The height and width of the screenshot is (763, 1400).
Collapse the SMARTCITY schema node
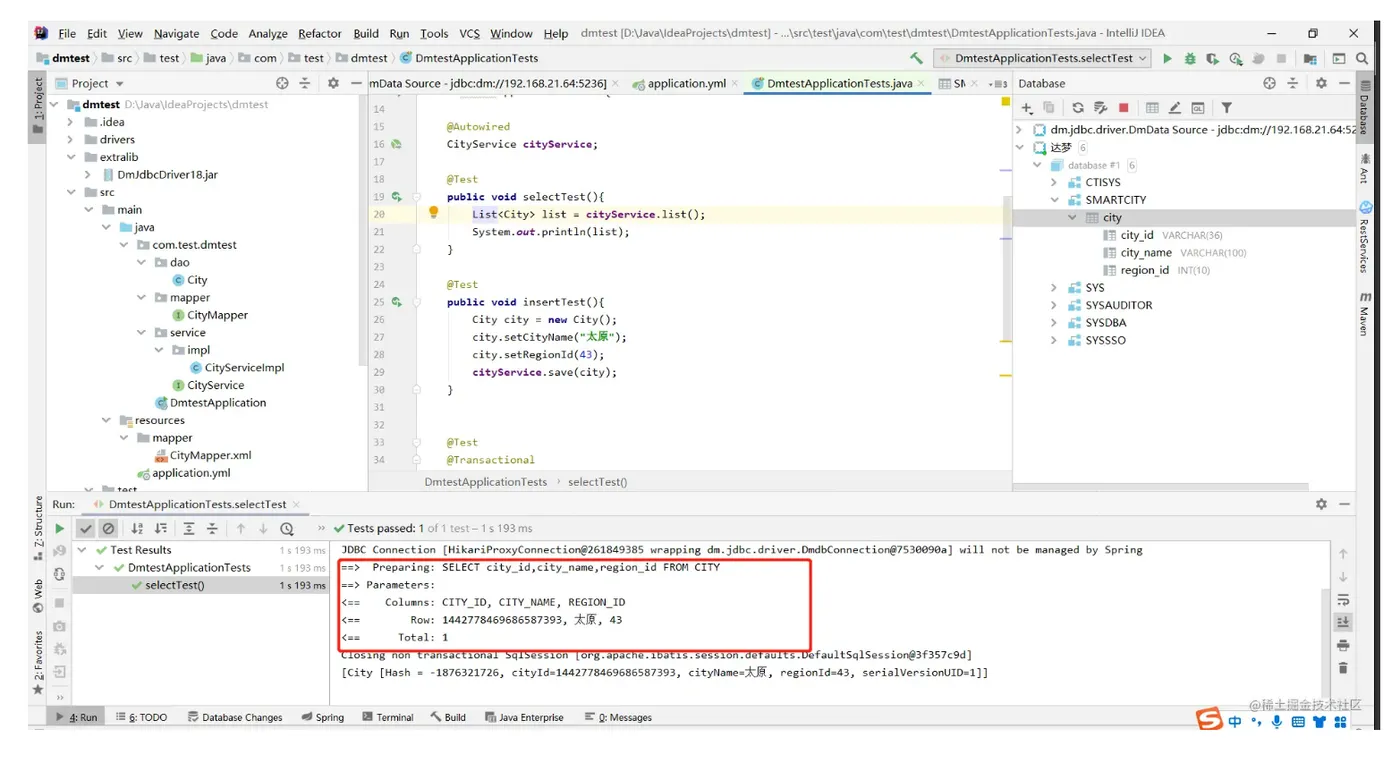point(1054,200)
